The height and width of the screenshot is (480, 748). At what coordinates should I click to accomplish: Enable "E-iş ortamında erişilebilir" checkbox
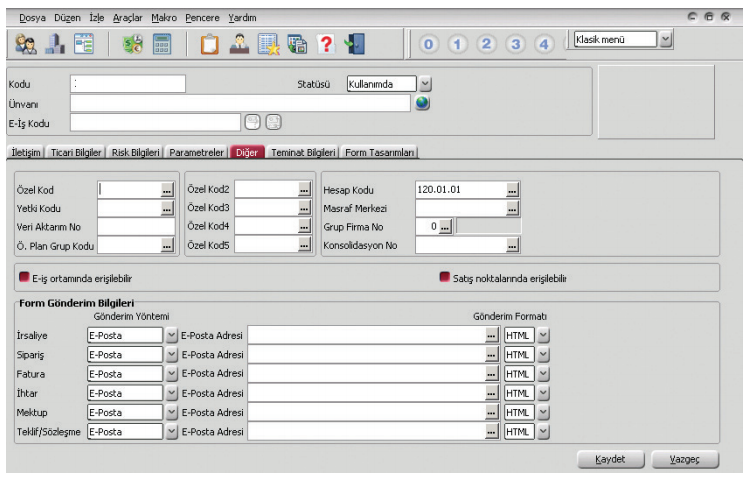coord(25,277)
